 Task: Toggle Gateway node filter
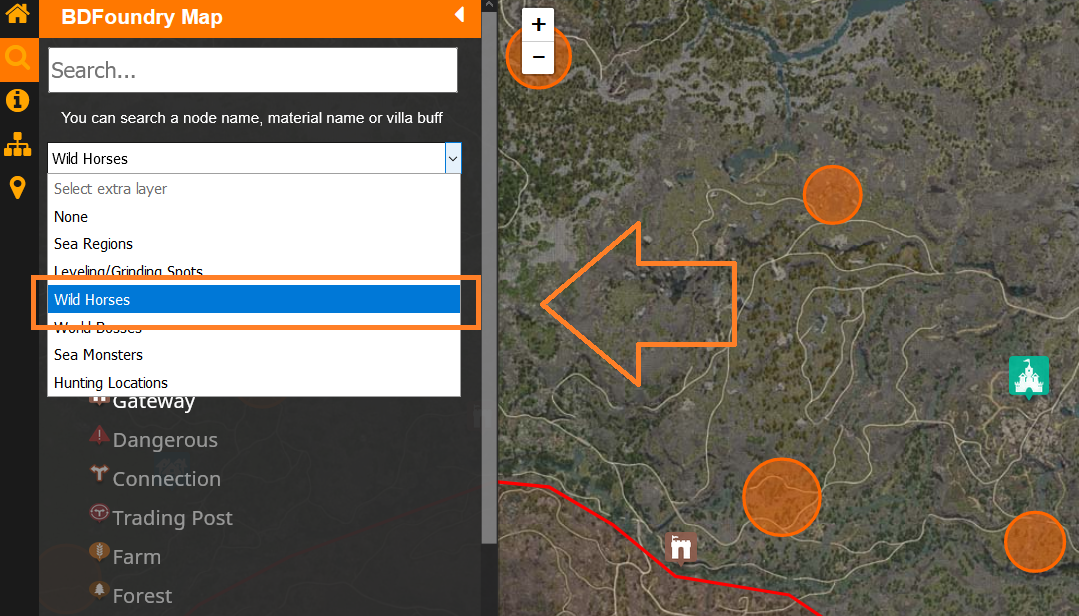pyautogui.click(x=153, y=401)
